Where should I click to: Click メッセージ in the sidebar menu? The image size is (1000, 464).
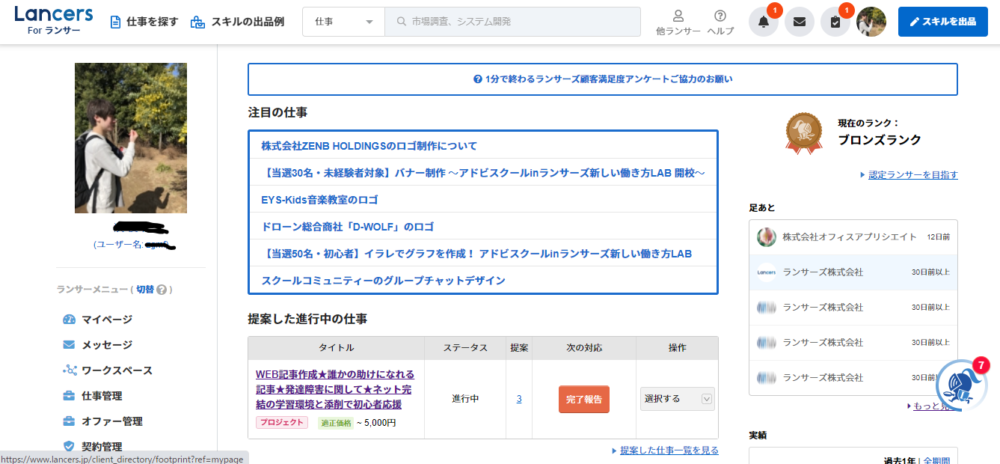pos(107,345)
